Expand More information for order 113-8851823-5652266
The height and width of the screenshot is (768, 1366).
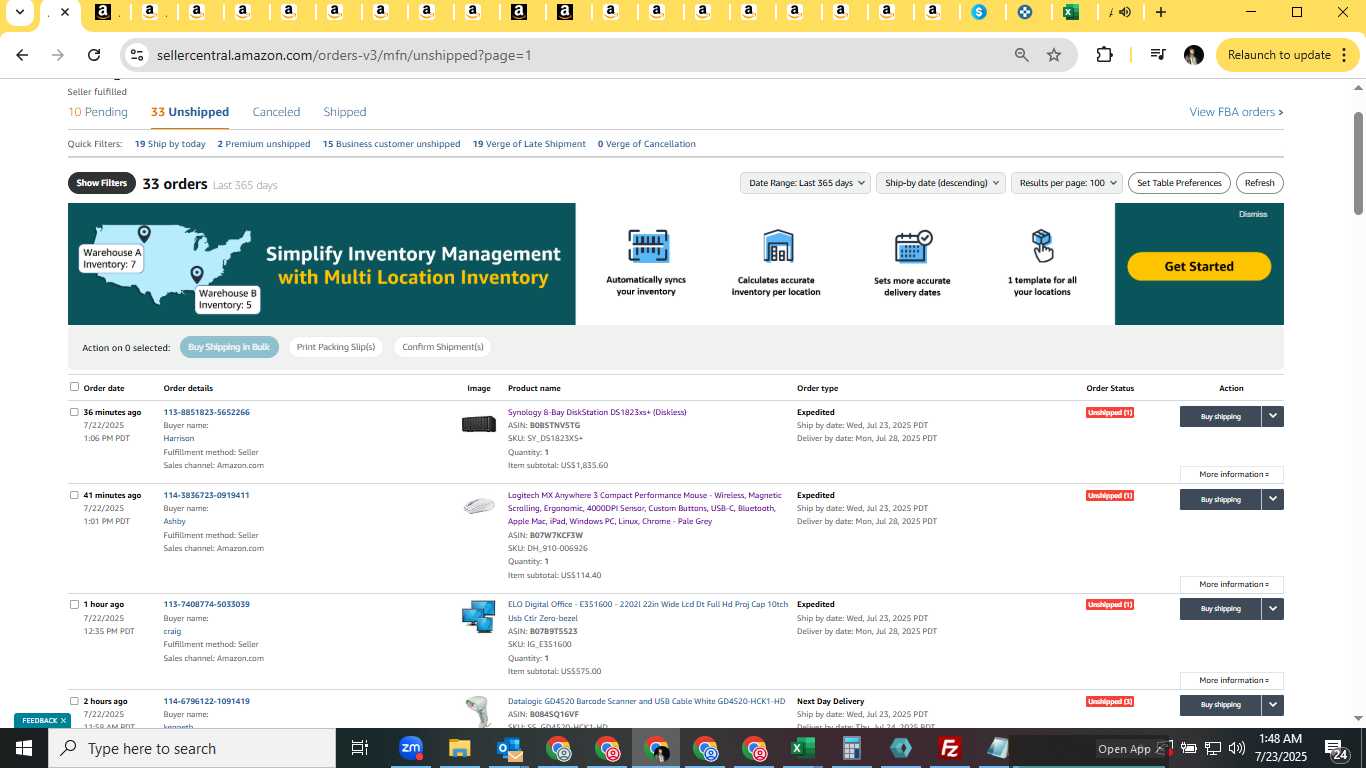[x=1232, y=474]
